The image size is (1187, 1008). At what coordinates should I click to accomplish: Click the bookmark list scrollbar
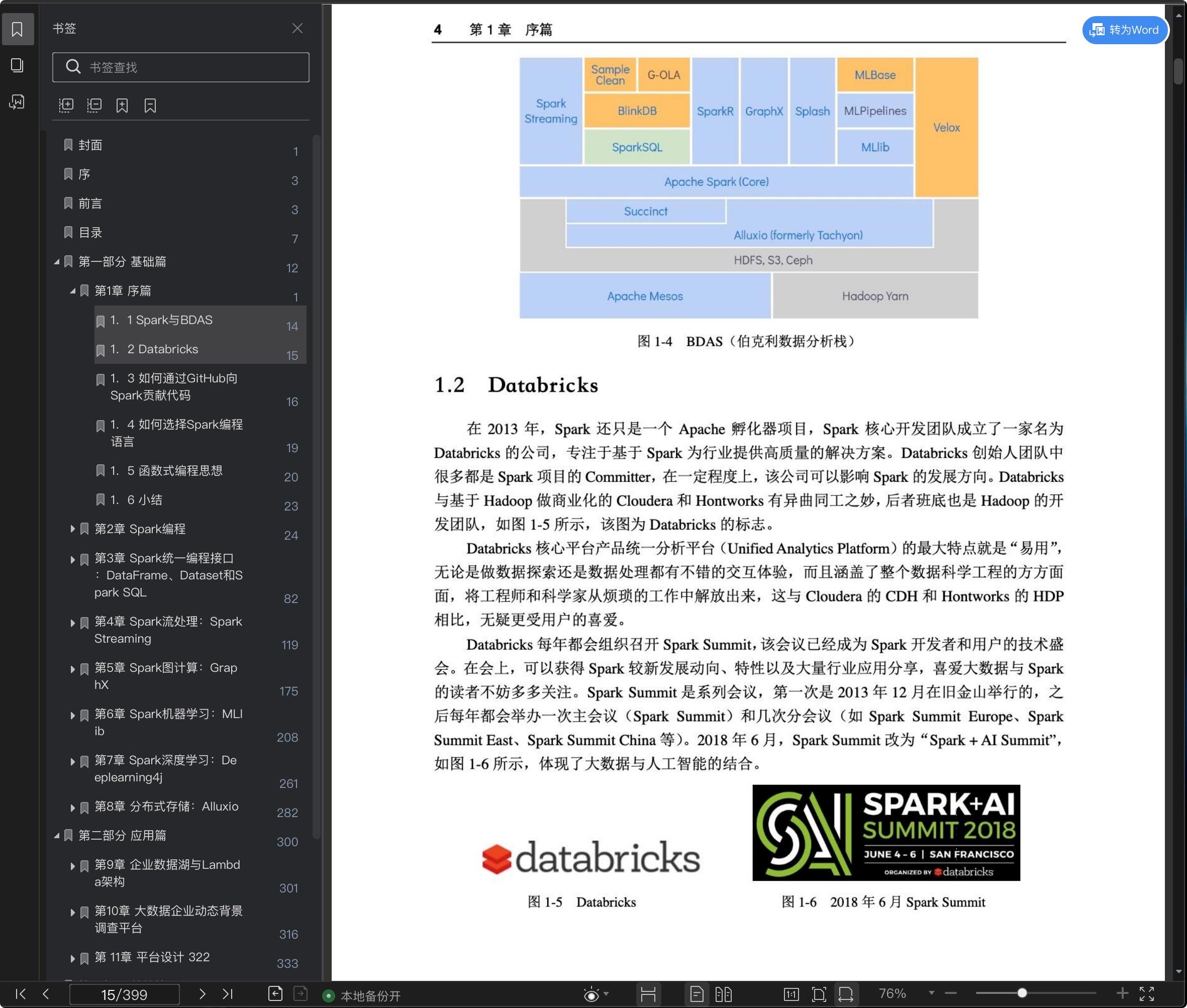[x=316, y=486]
